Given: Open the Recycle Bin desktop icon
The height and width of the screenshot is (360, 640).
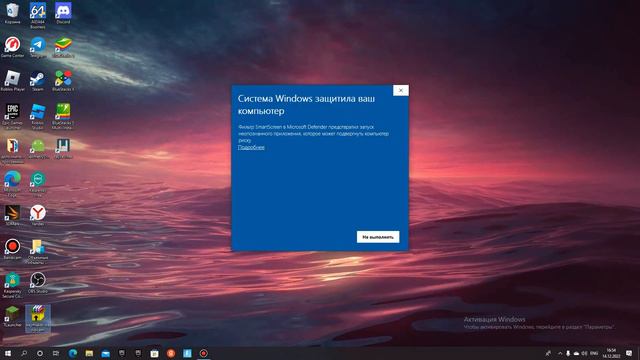Looking at the screenshot, I should pyautogui.click(x=12, y=13).
